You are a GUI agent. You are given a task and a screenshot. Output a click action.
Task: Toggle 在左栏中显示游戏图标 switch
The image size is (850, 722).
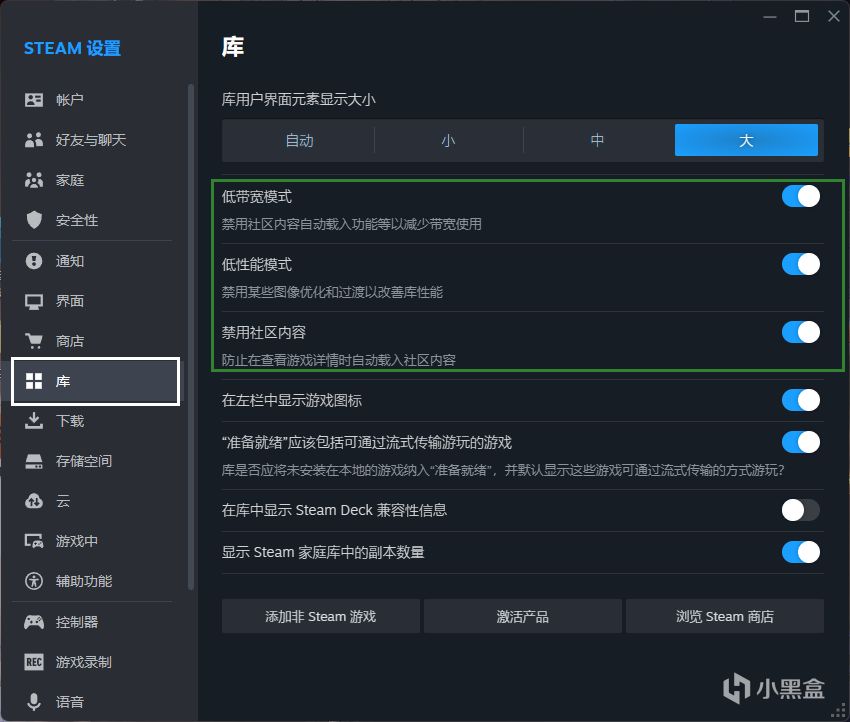[801, 401]
